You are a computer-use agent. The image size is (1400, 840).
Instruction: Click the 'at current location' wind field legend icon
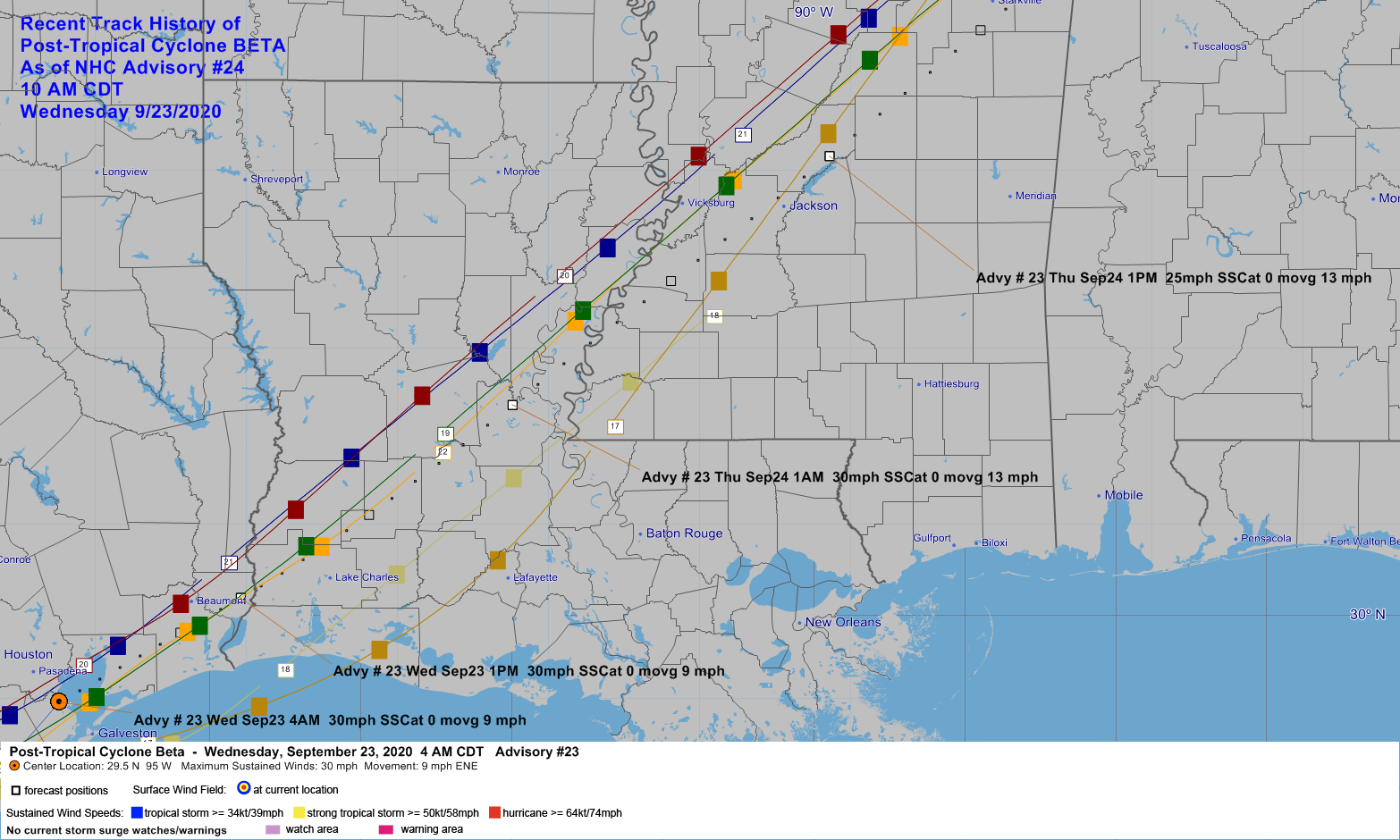click(244, 788)
